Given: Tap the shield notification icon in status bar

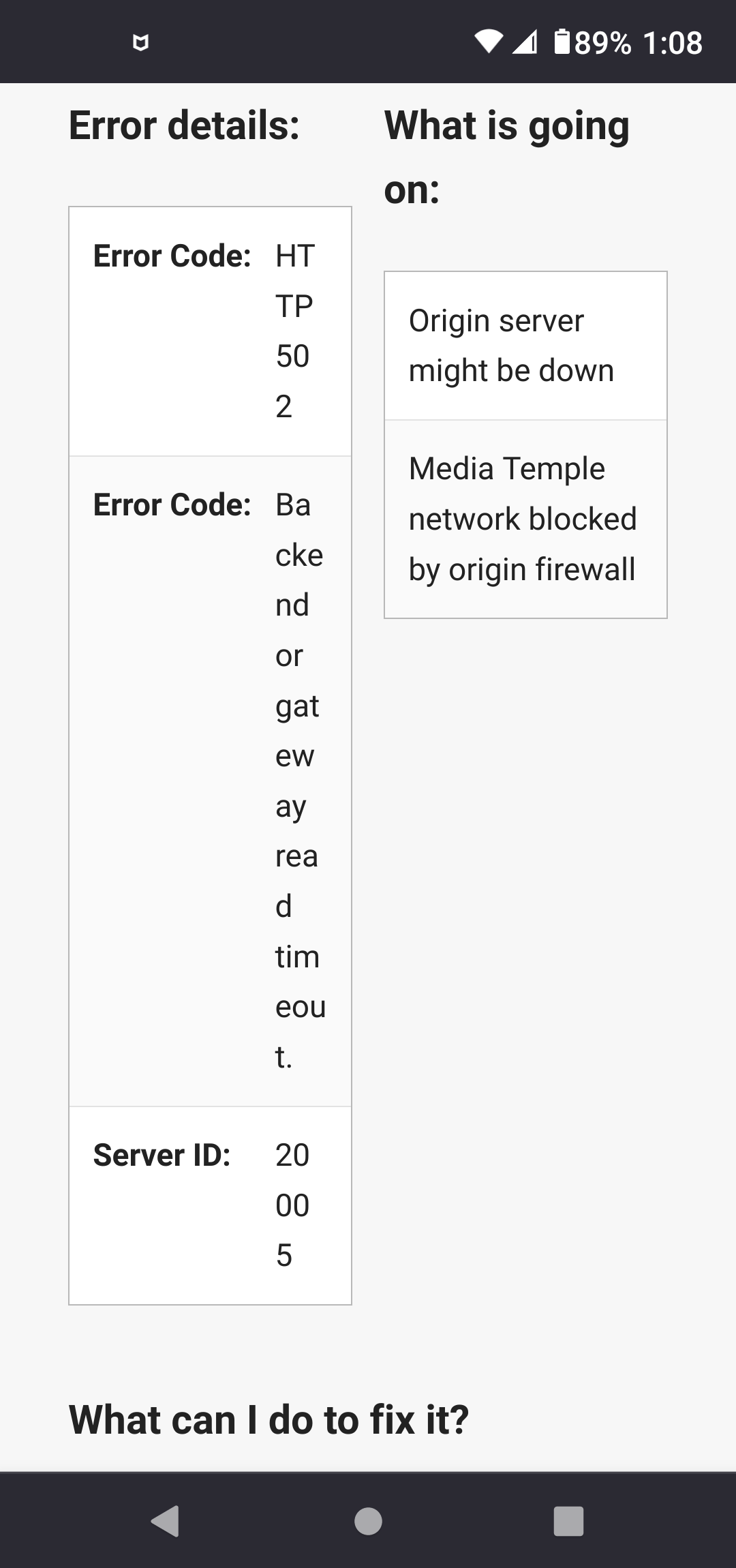Looking at the screenshot, I should [x=140, y=43].
